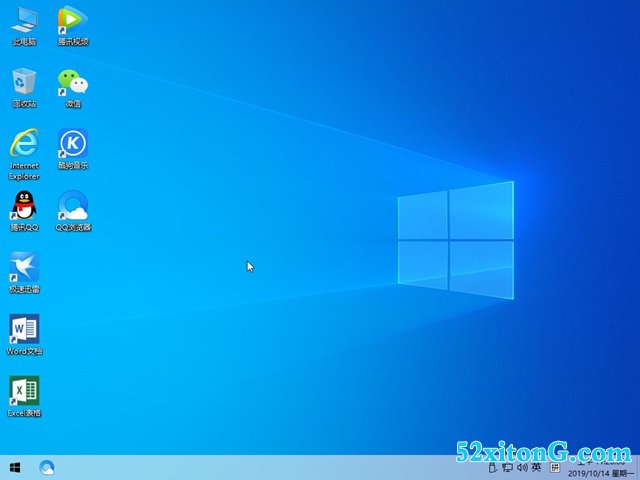Click the Excel表格 desktop shortcut
This screenshot has height=480, width=640.
[24, 392]
